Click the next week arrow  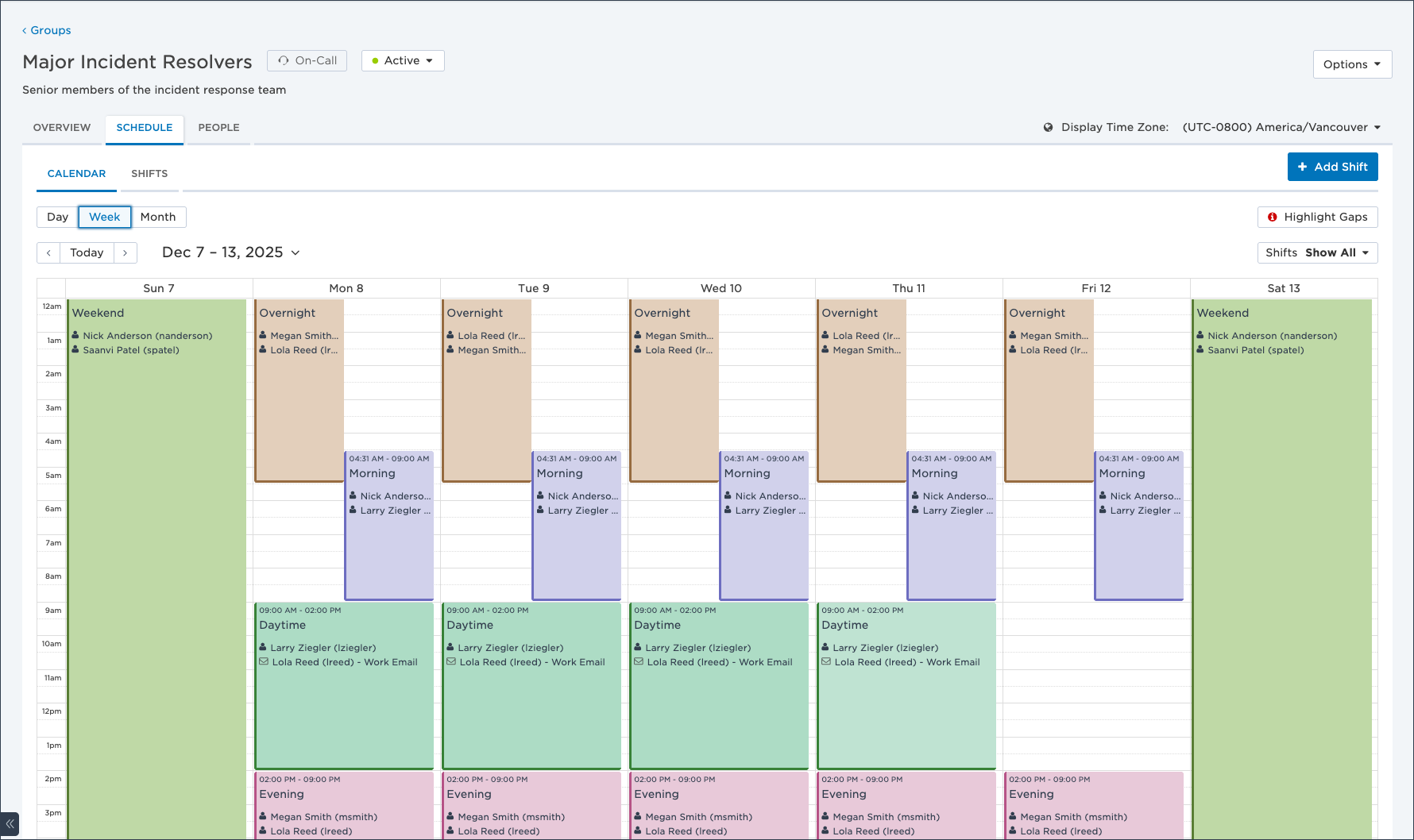coord(126,252)
